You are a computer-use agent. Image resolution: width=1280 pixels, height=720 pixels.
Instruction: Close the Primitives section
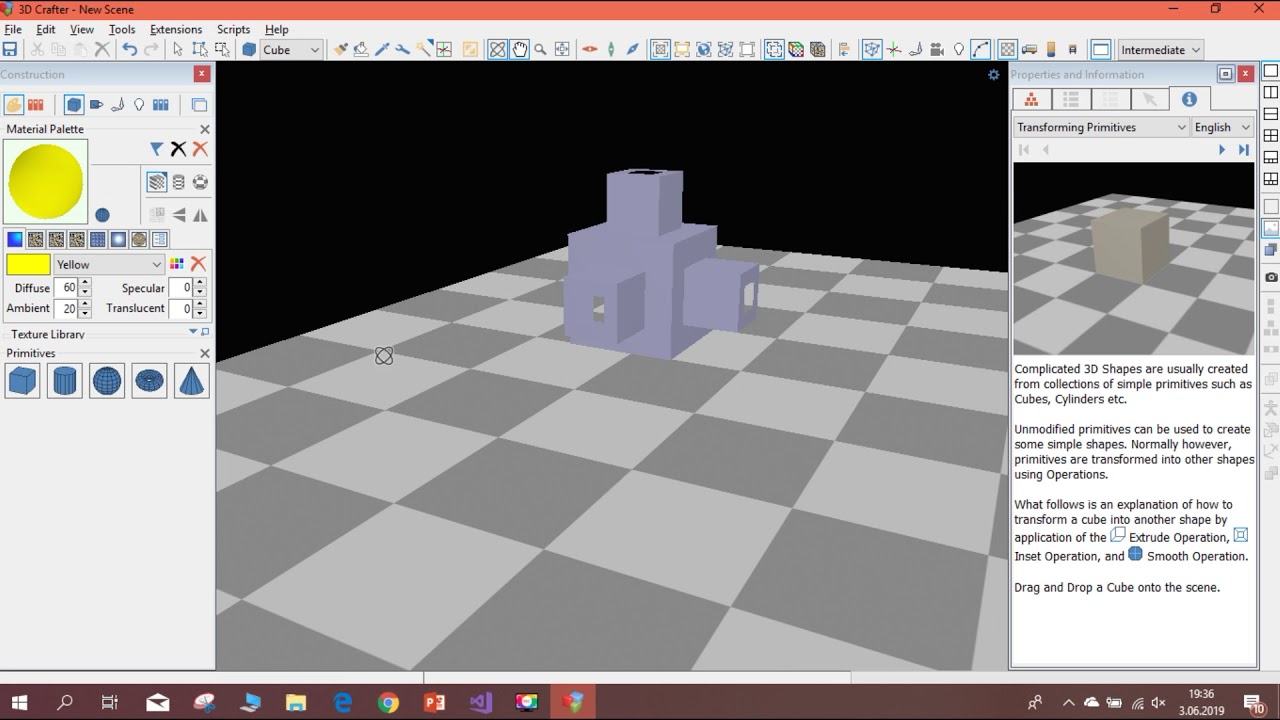[205, 353]
